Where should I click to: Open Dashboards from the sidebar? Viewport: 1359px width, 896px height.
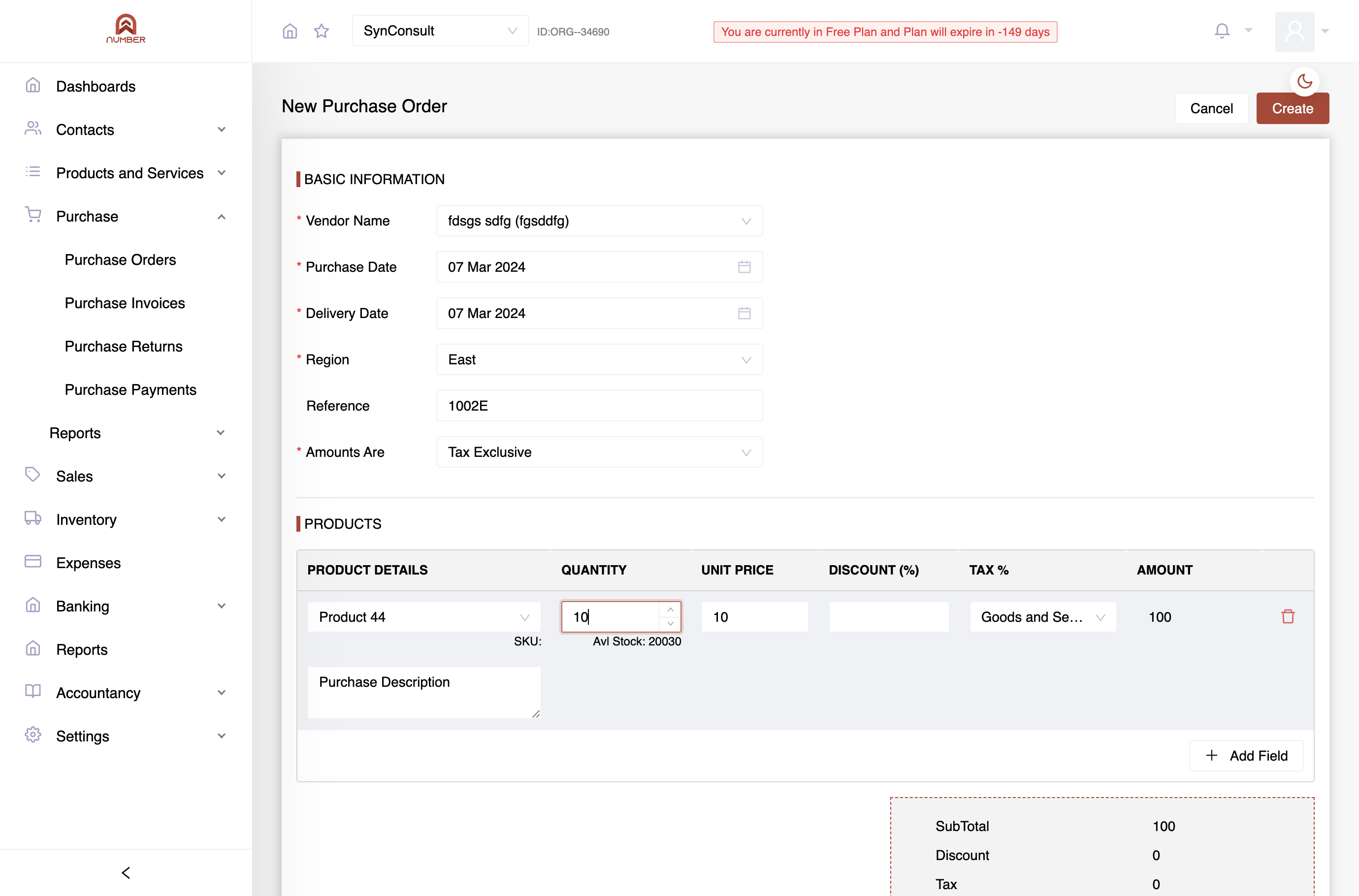[126, 86]
